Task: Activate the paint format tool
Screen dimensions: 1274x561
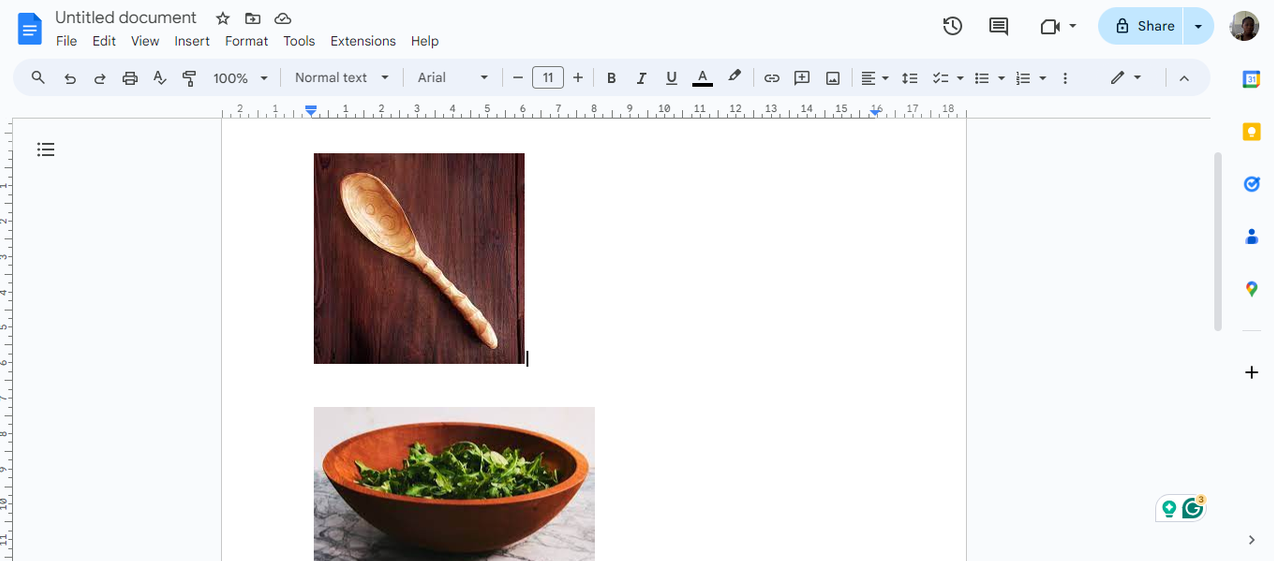Action: pos(189,78)
